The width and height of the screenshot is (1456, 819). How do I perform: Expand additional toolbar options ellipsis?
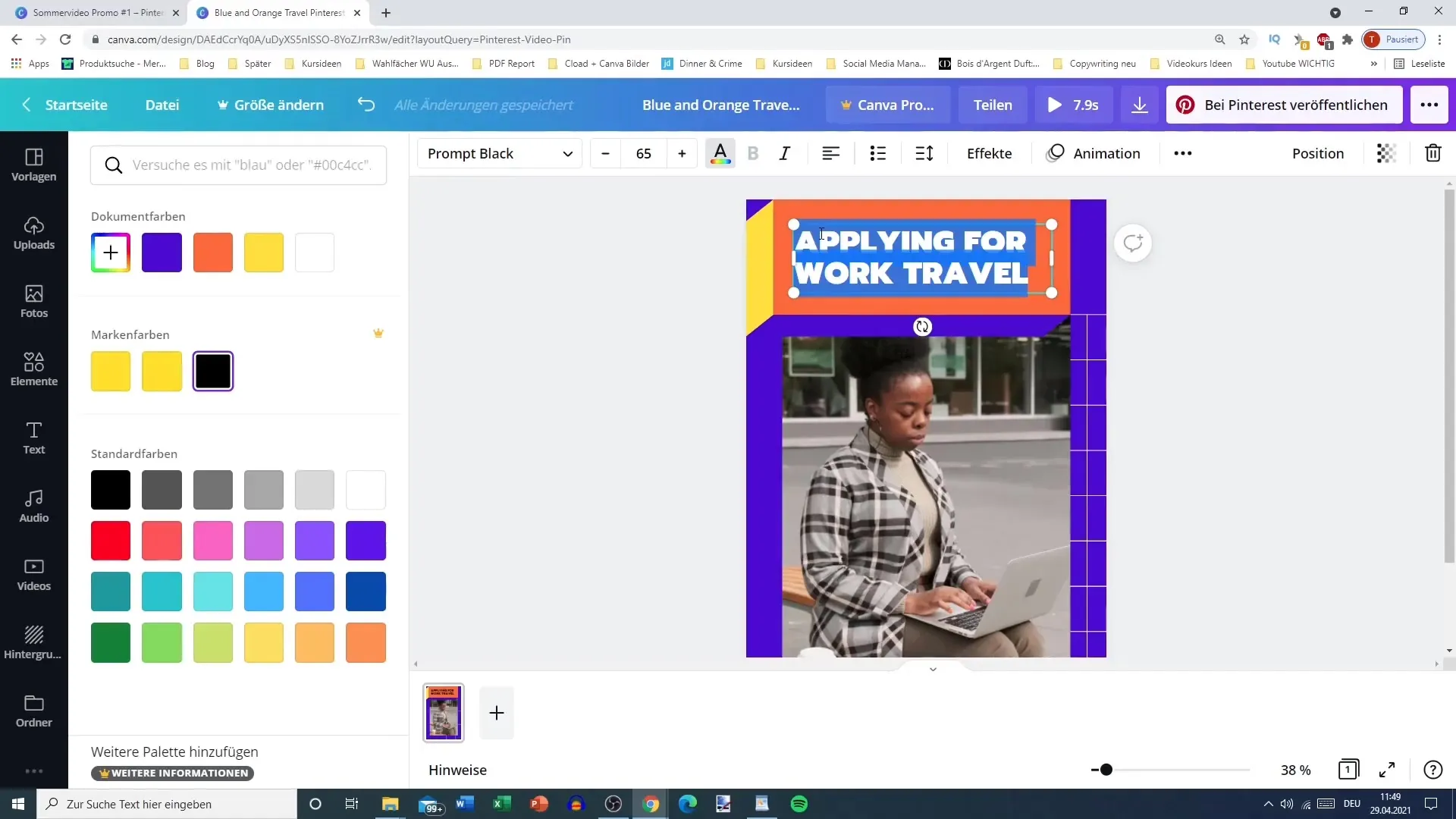pos(1182,153)
